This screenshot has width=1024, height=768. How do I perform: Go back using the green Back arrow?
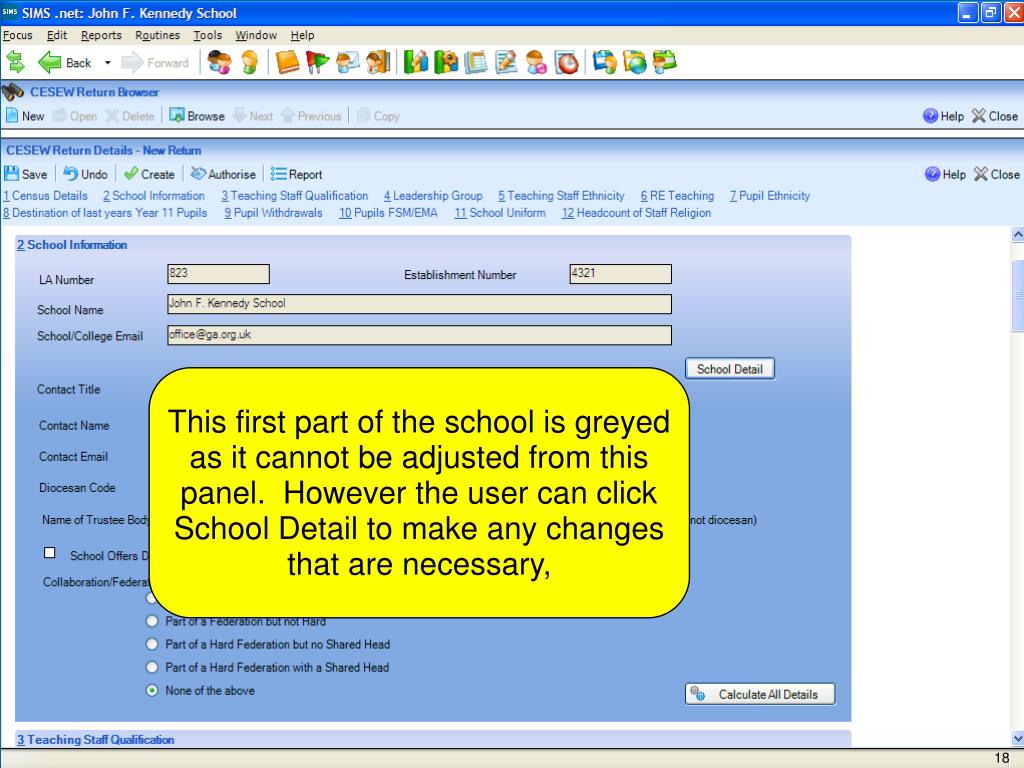click(65, 63)
